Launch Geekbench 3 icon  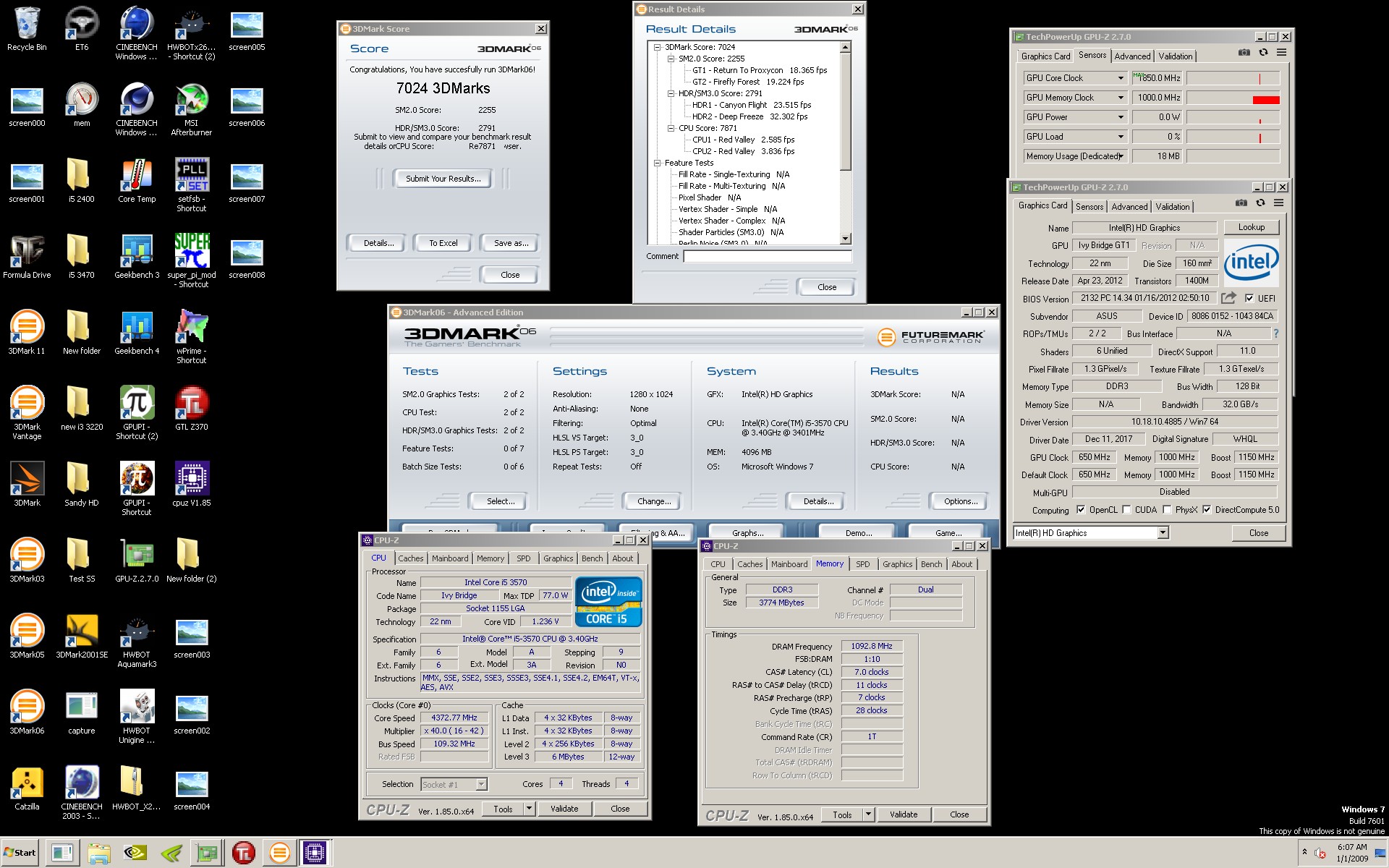coord(137,257)
